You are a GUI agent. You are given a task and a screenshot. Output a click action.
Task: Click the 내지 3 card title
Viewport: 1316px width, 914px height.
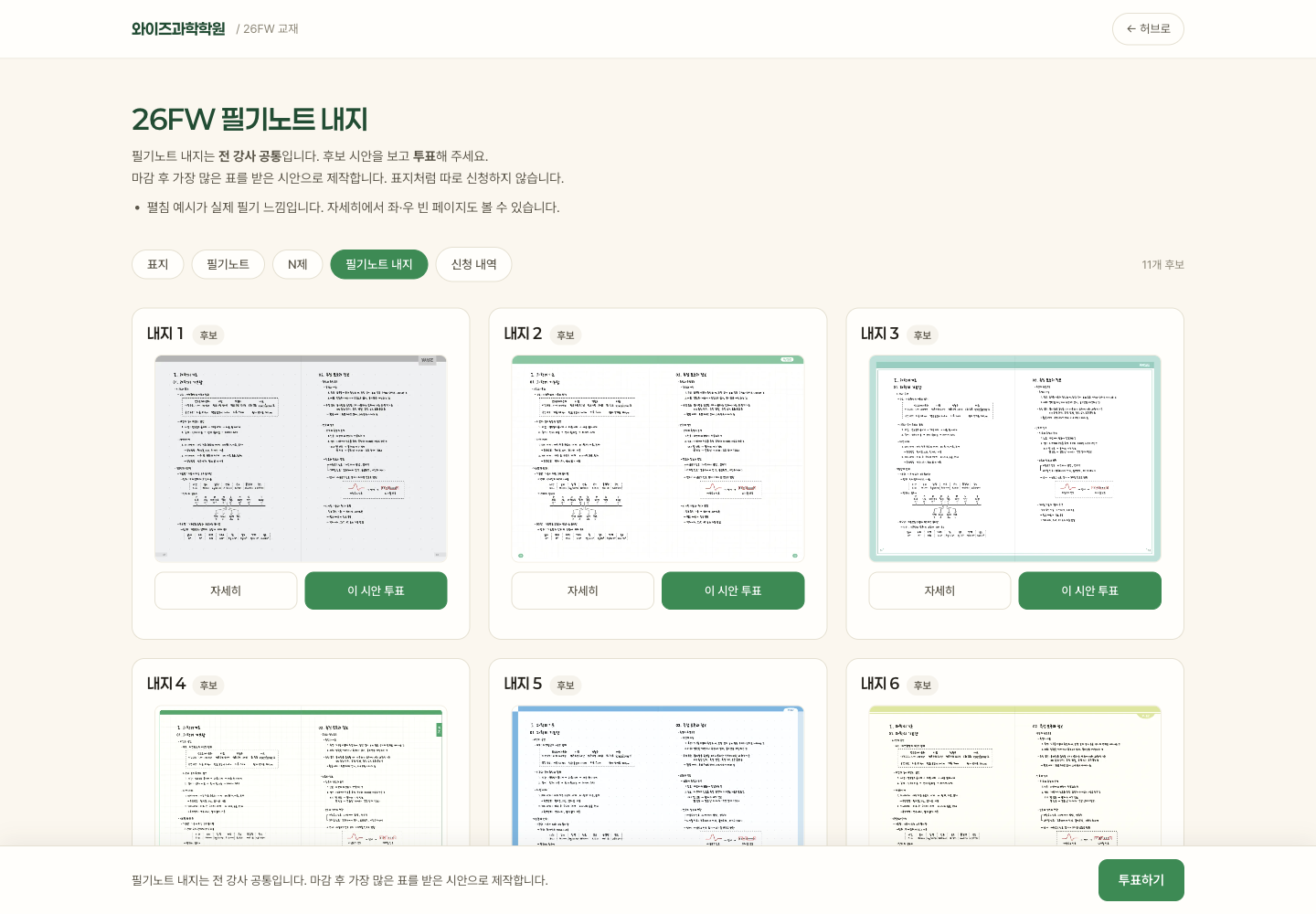click(880, 334)
